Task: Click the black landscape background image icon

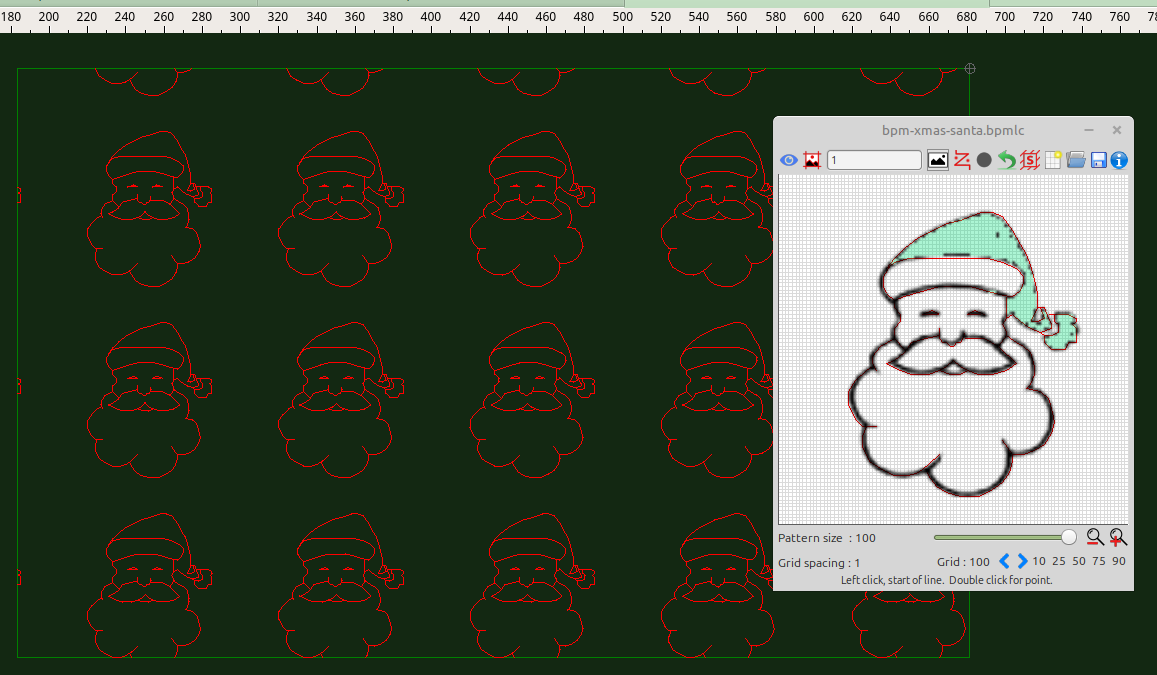Action: (x=938, y=160)
